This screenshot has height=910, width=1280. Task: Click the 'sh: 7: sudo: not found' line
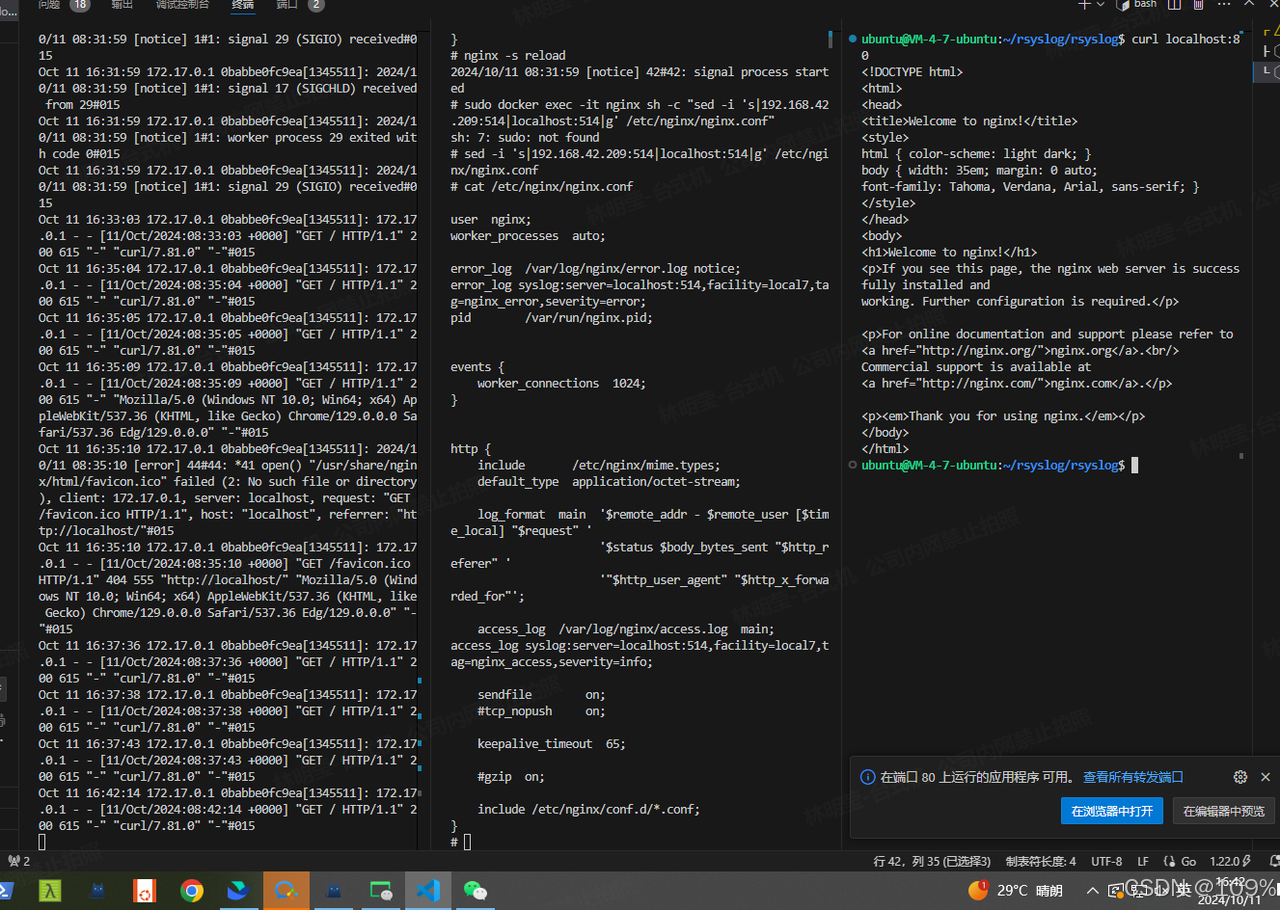click(x=525, y=137)
